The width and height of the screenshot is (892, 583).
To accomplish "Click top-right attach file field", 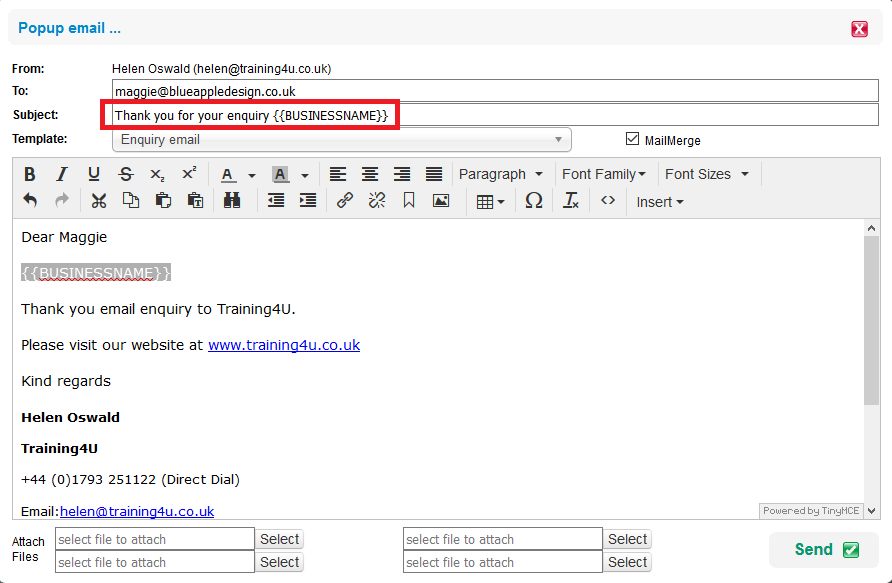I will pyautogui.click(x=503, y=539).
